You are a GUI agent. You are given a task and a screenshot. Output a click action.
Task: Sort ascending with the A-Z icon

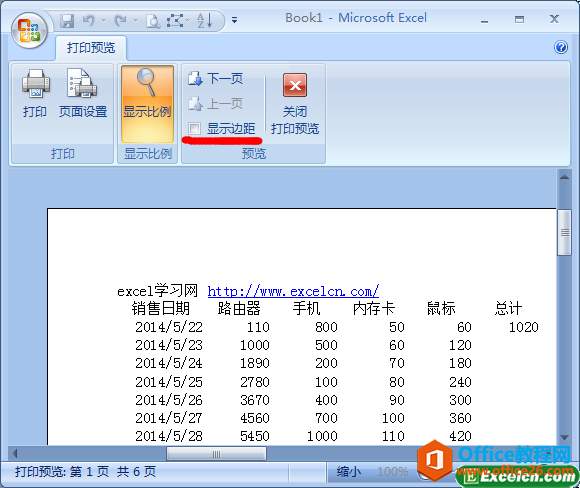(x=205, y=21)
